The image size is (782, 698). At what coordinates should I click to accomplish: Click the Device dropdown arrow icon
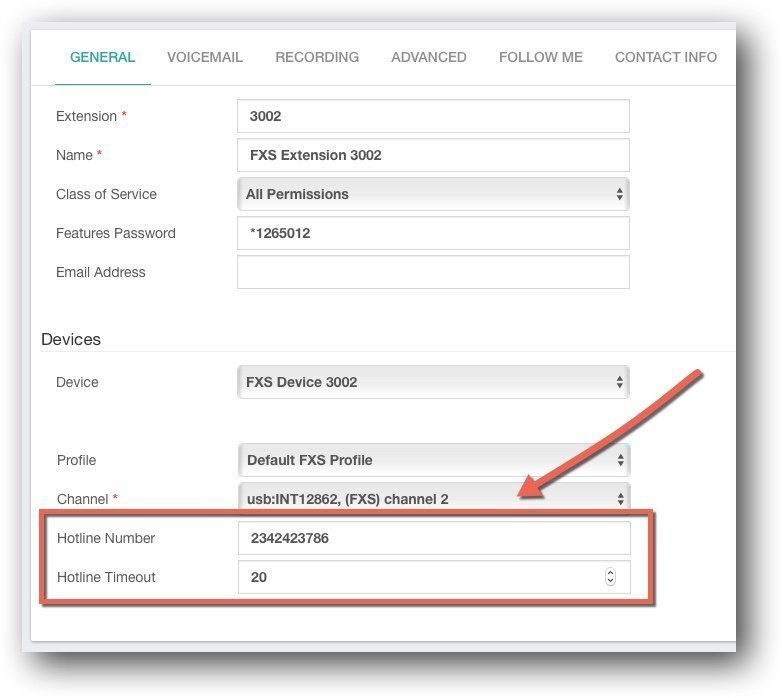coord(619,382)
